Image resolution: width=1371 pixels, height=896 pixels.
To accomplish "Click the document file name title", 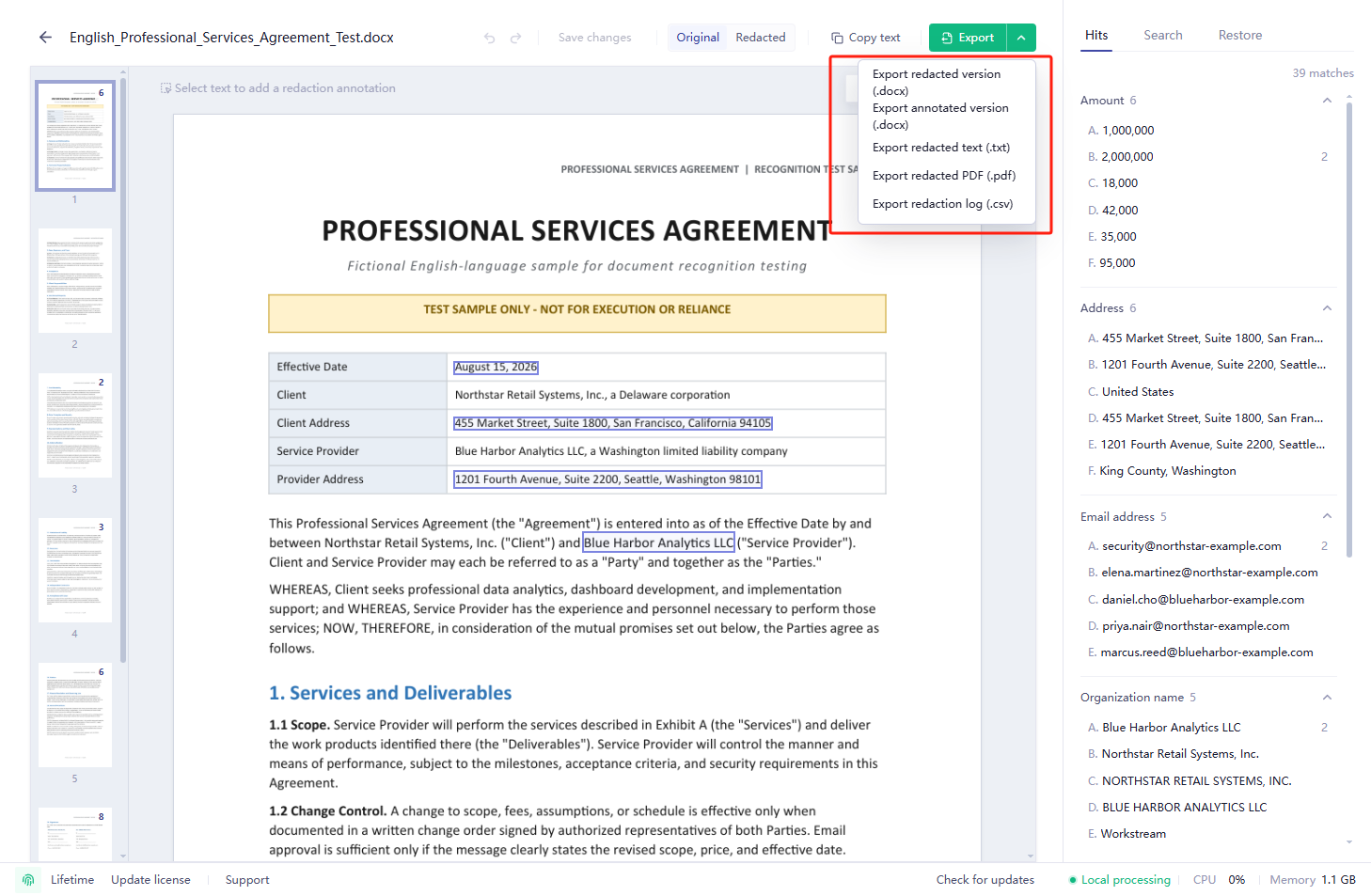I will [x=231, y=38].
